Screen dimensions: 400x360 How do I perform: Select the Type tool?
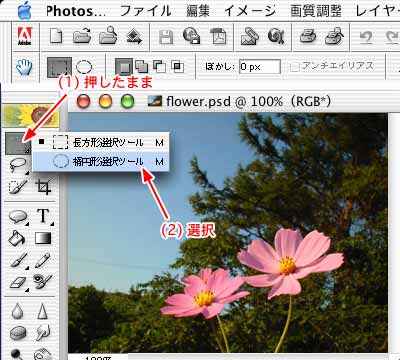point(44,216)
